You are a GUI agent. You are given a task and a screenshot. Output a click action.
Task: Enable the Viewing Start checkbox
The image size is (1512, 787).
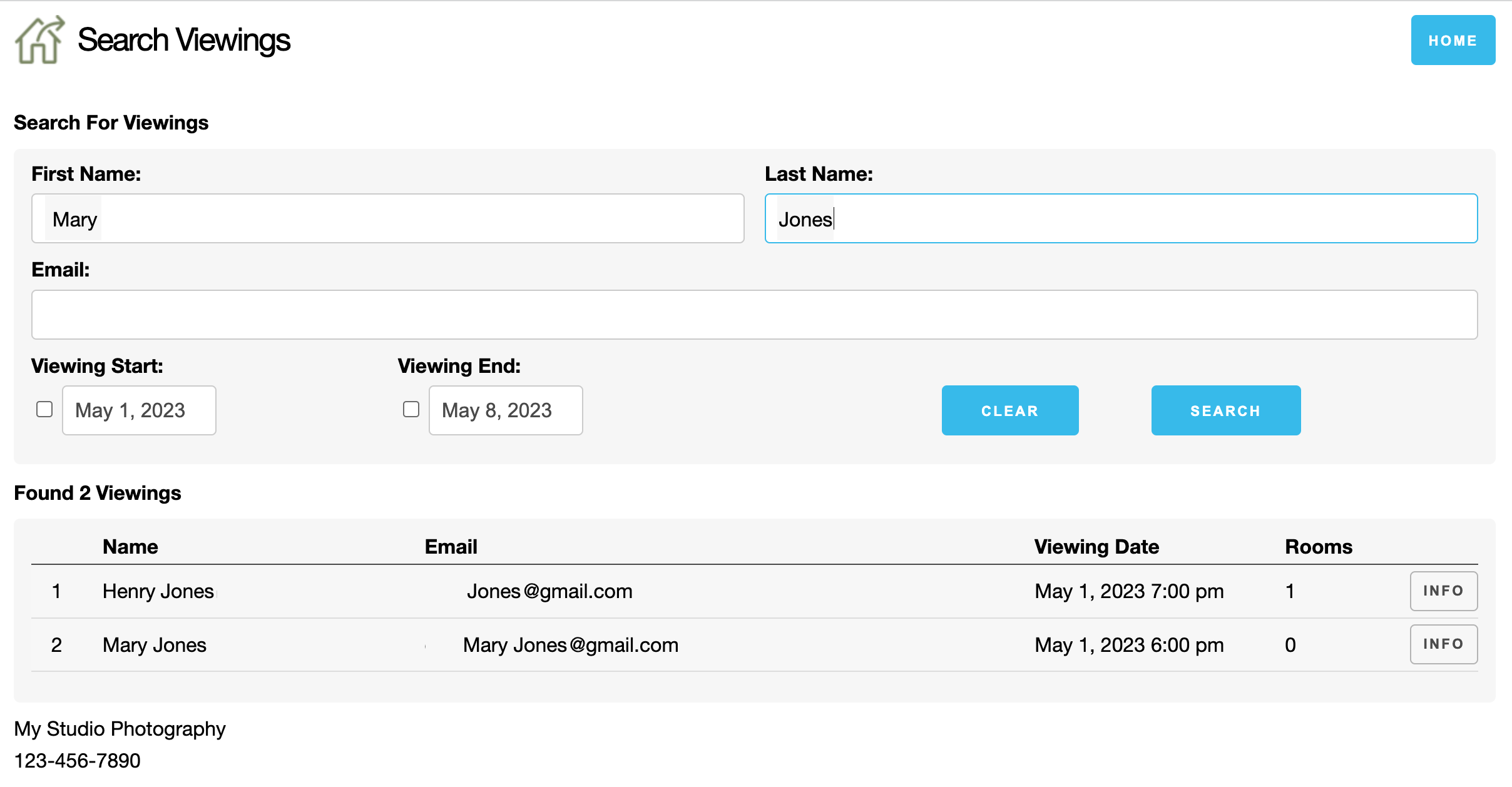(x=44, y=410)
